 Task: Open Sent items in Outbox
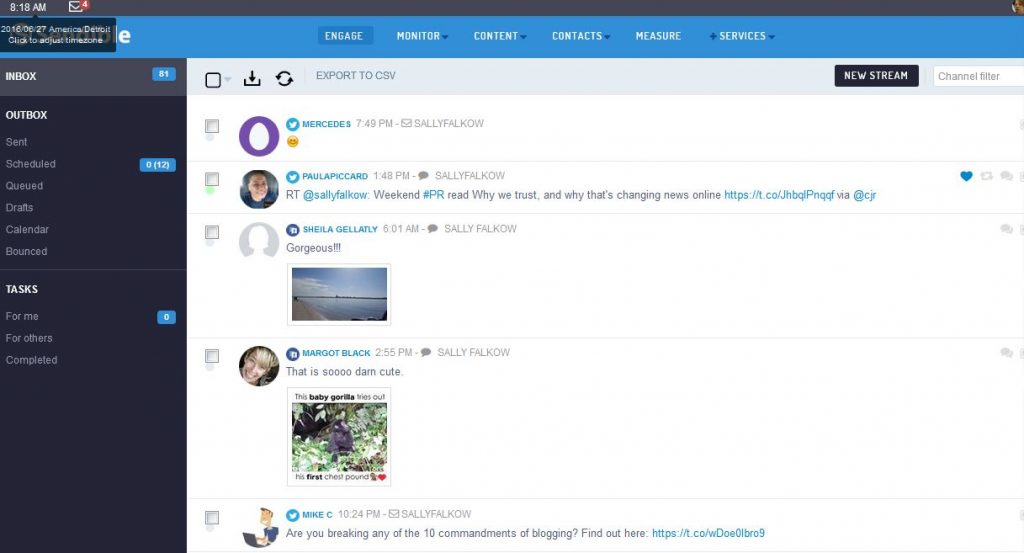(x=17, y=142)
